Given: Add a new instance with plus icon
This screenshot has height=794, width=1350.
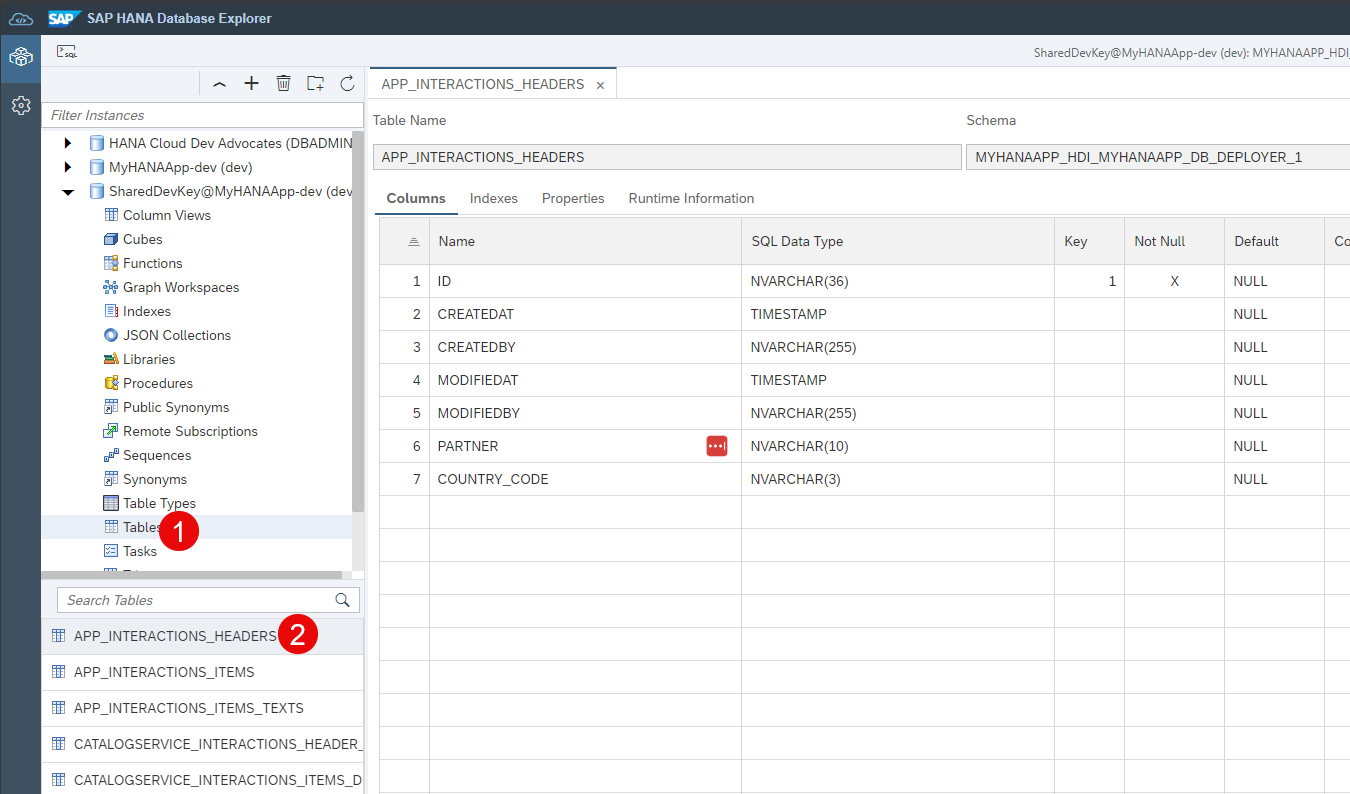Looking at the screenshot, I should (x=252, y=83).
